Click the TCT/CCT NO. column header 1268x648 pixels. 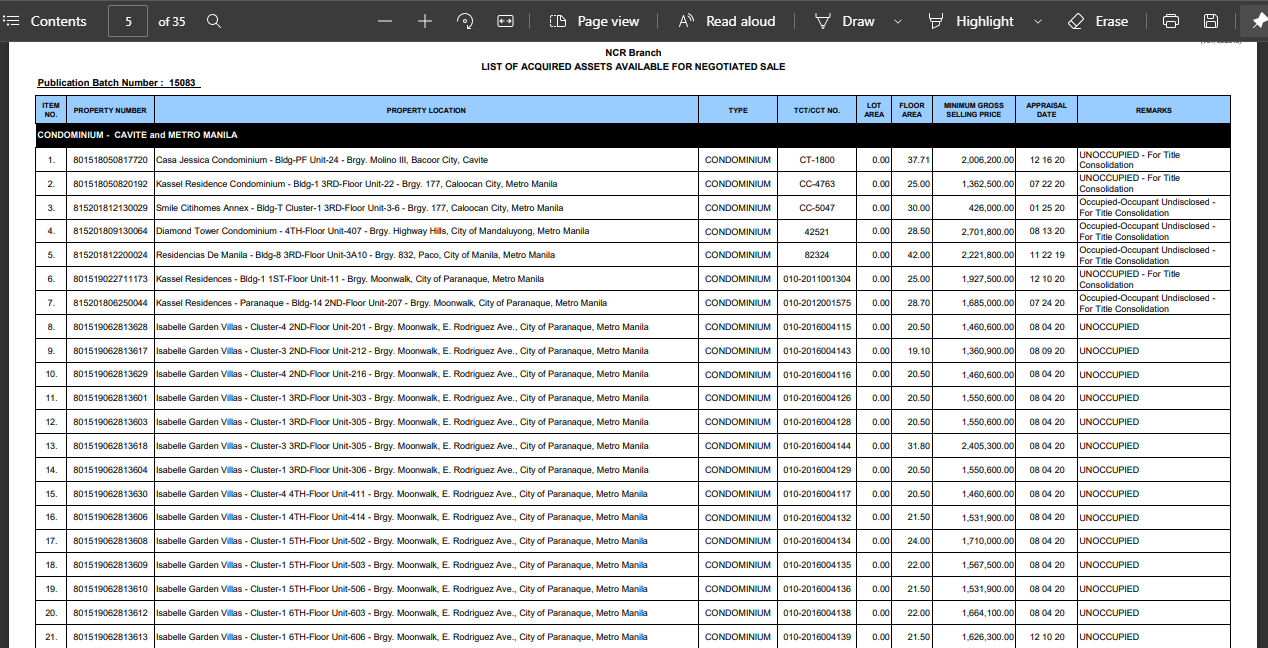[817, 110]
